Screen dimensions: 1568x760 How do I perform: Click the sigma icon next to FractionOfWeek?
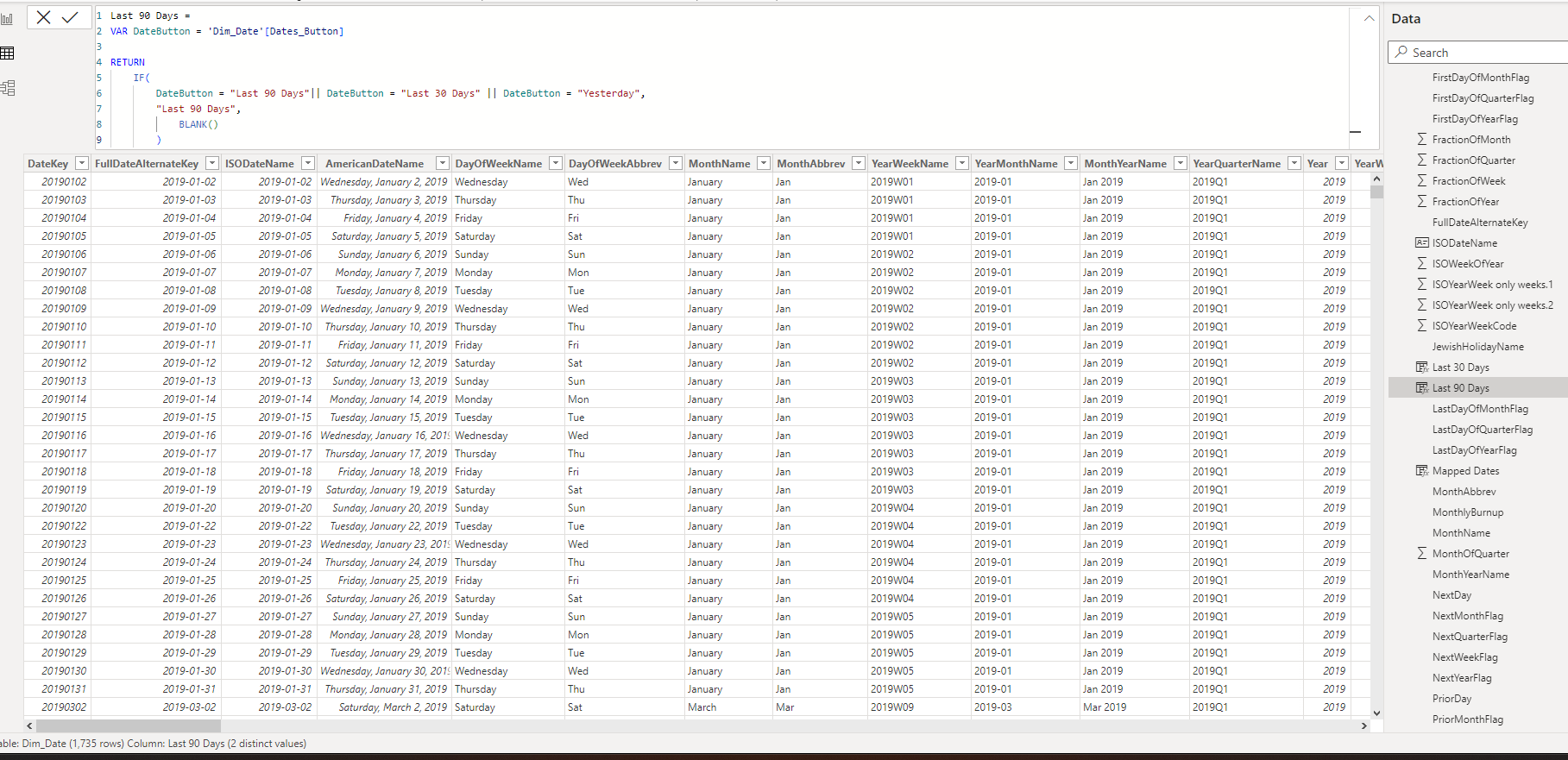1421,181
